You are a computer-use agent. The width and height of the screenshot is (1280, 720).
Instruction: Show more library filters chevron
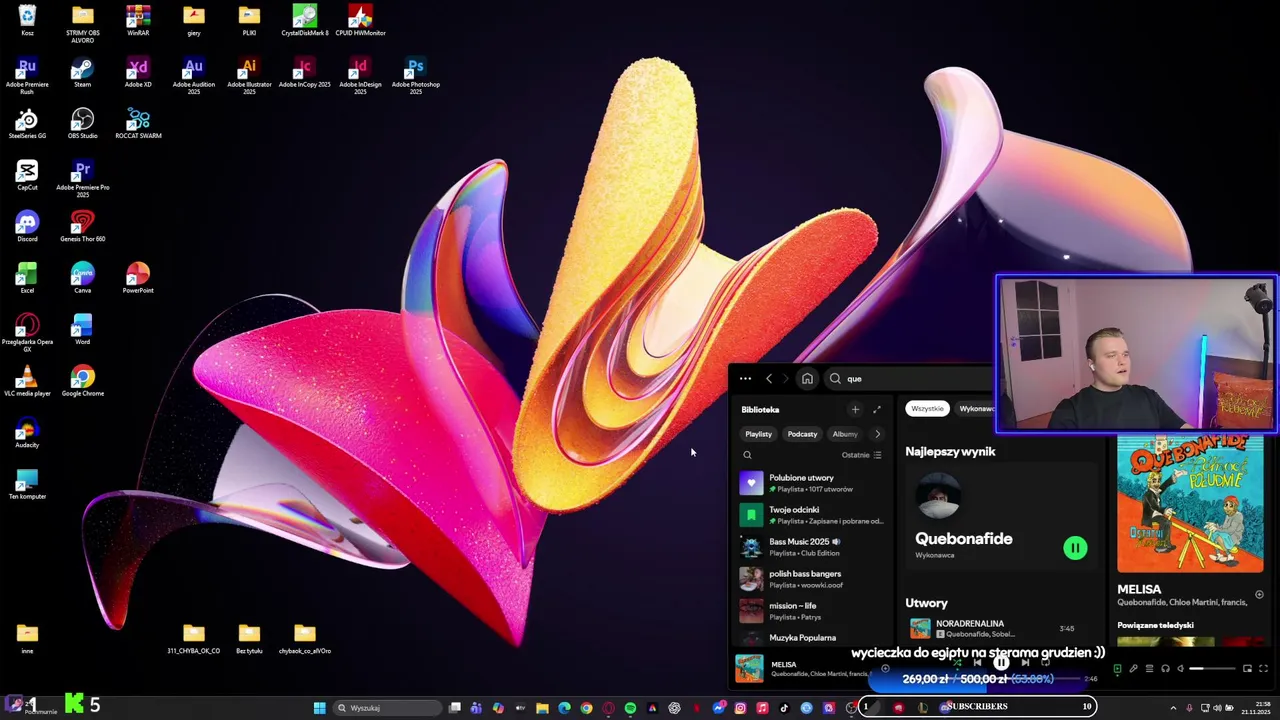877,434
